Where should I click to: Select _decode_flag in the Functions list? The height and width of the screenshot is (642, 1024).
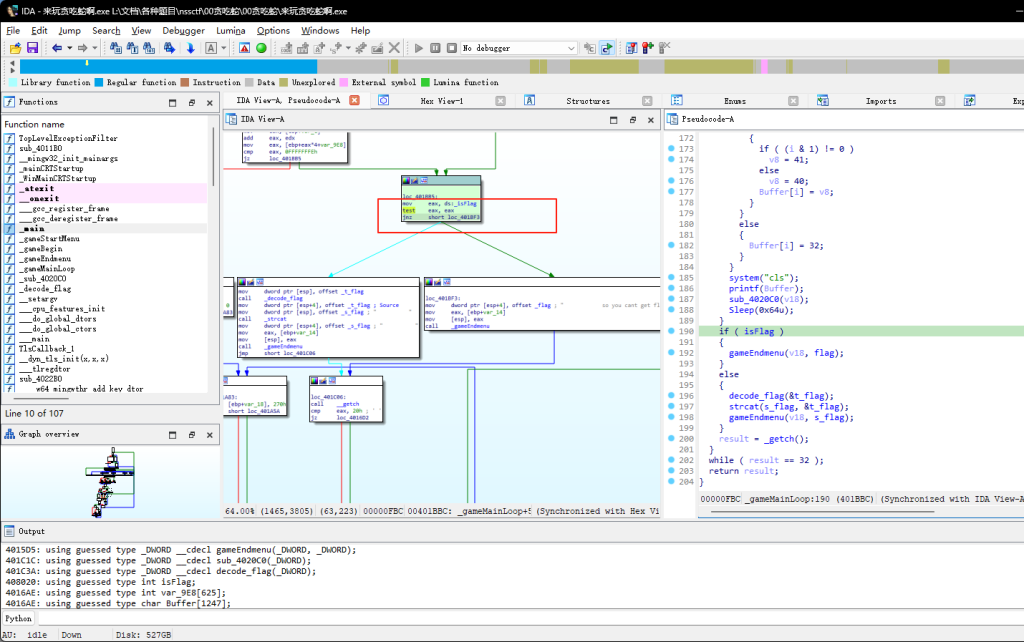click(45, 289)
